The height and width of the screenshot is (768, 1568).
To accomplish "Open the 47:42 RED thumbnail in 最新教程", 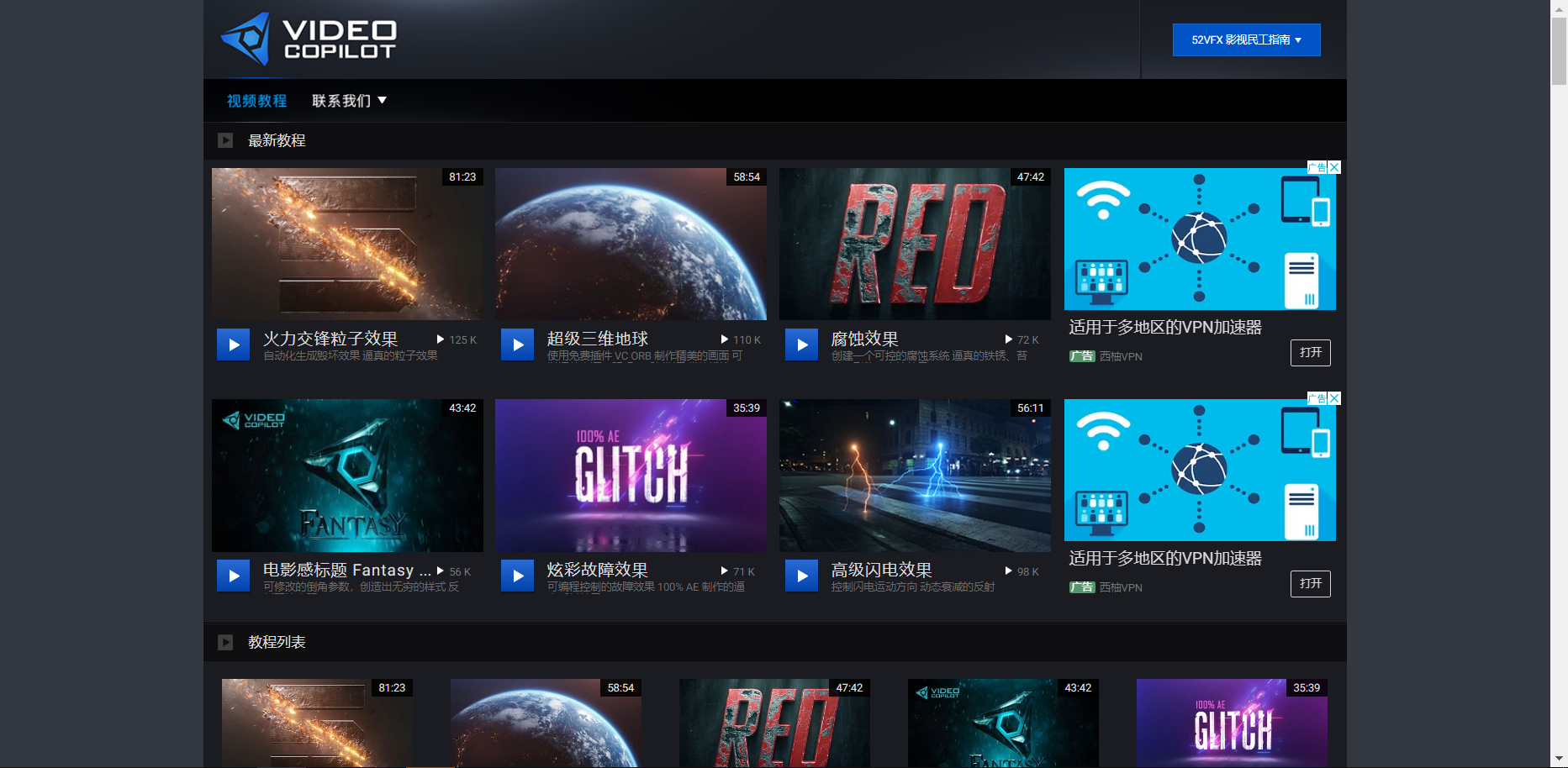I will (915, 244).
